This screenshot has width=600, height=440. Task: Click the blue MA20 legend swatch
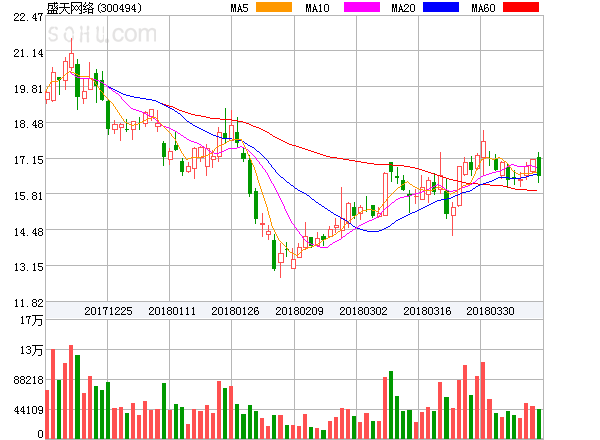[441, 7]
